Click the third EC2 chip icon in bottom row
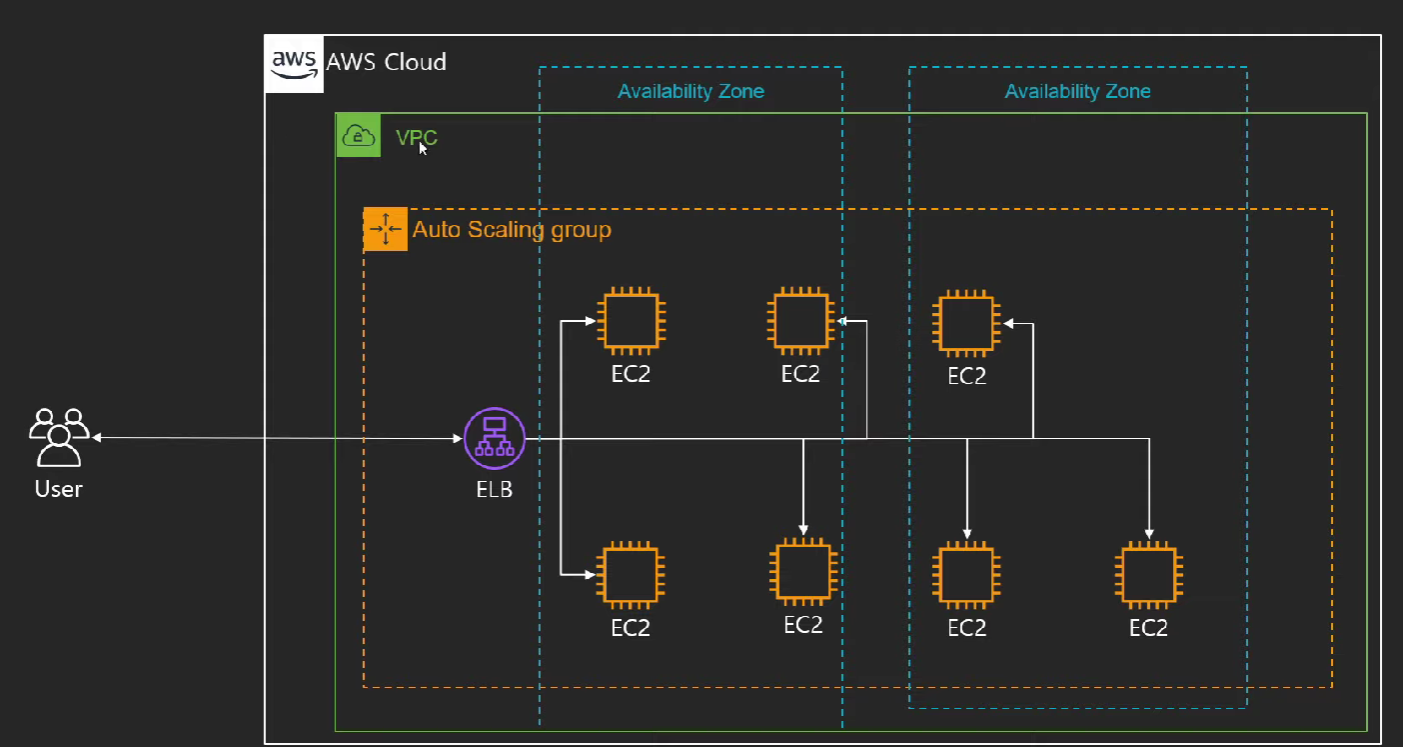The height and width of the screenshot is (747, 1403). [x=966, y=575]
